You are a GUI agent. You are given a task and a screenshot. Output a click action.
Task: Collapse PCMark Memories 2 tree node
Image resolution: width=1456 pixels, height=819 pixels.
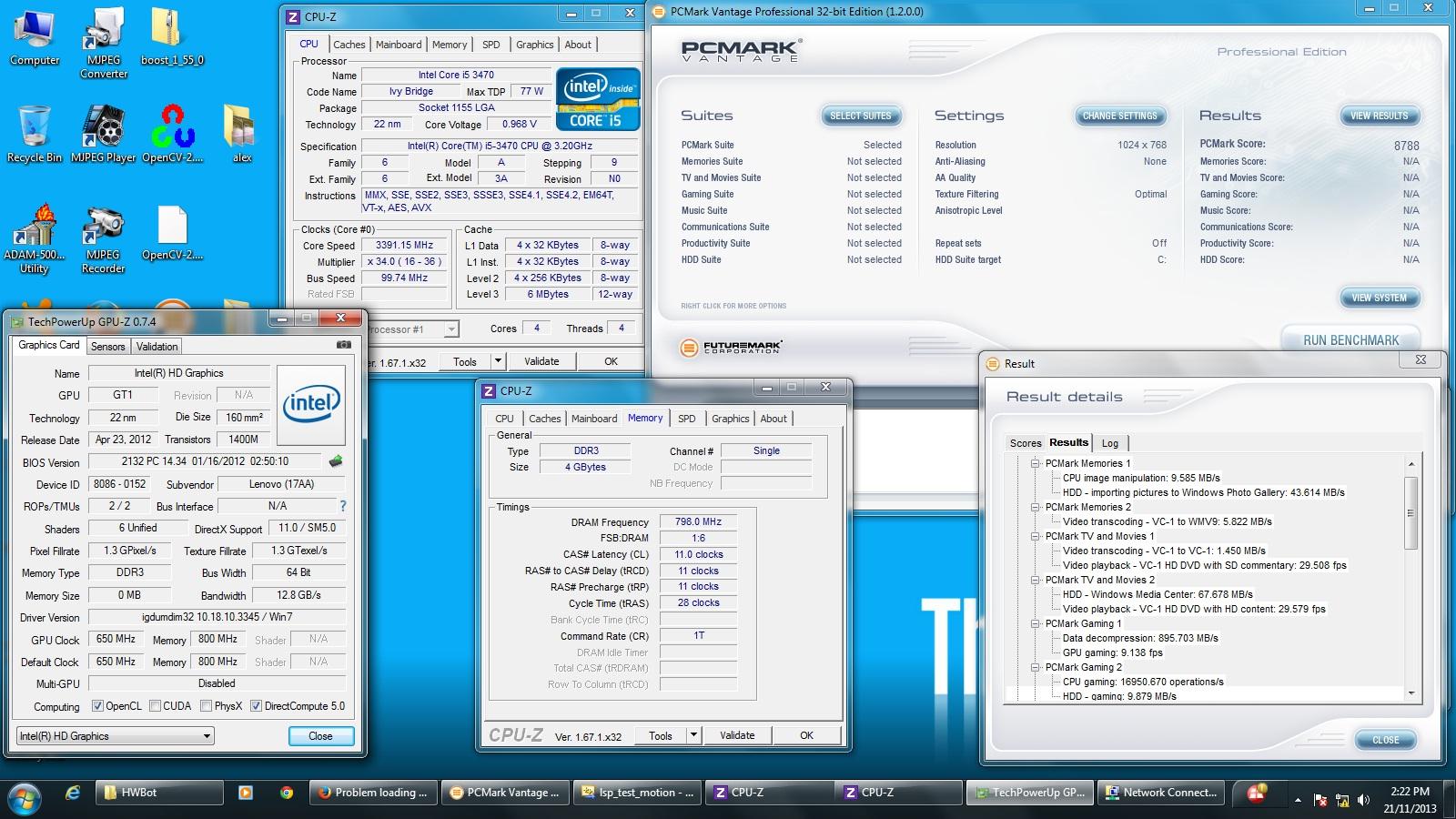tap(1035, 507)
